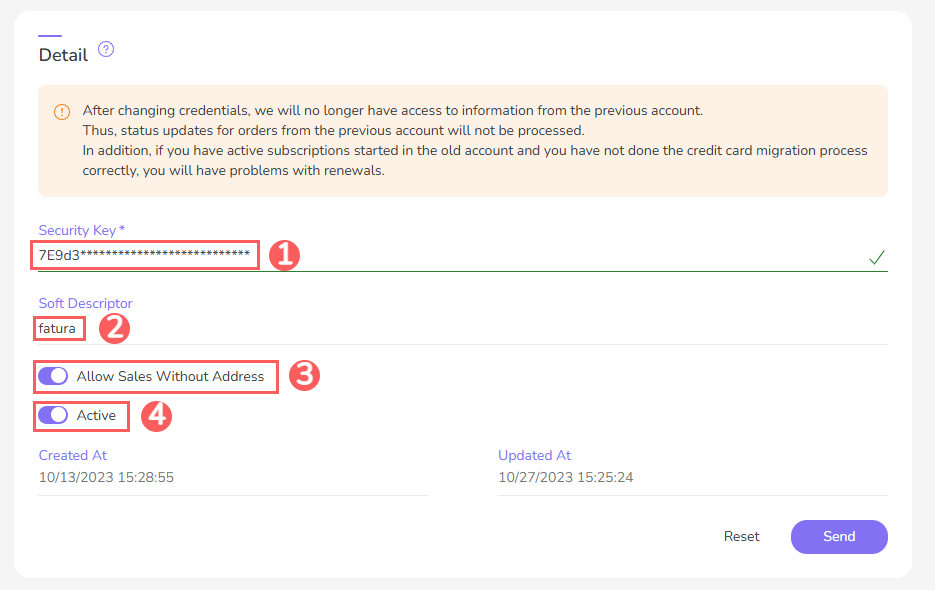
Task: Click the Updated At timestamp
Action: [566, 477]
